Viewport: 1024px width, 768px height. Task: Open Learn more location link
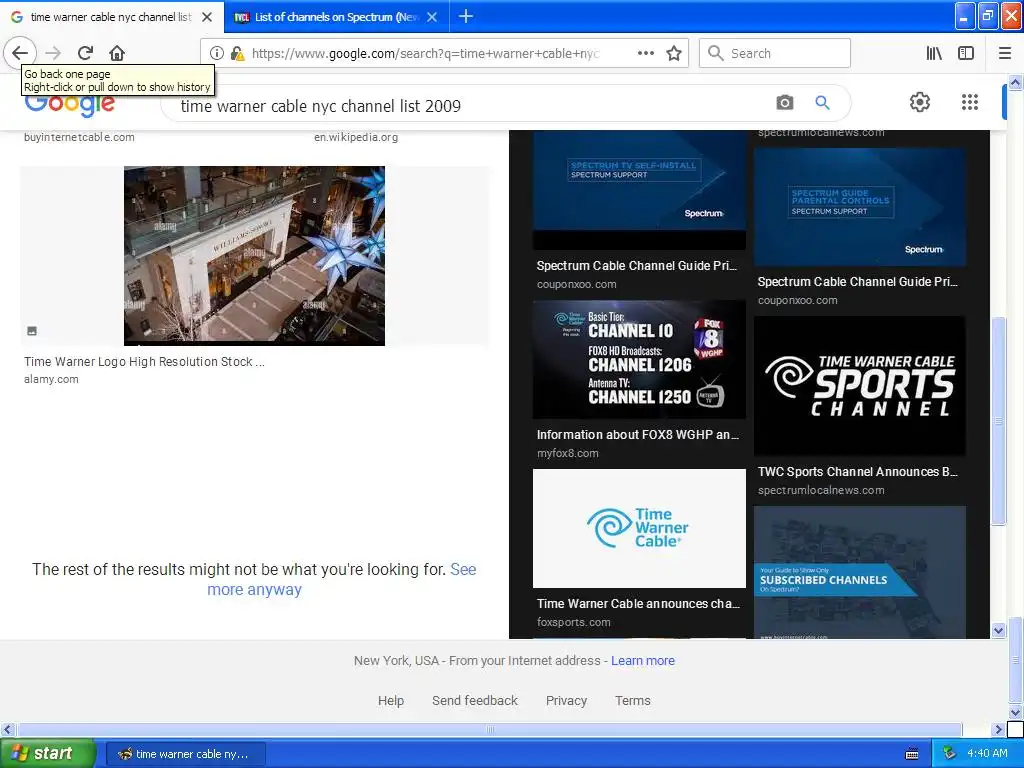tap(643, 661)
